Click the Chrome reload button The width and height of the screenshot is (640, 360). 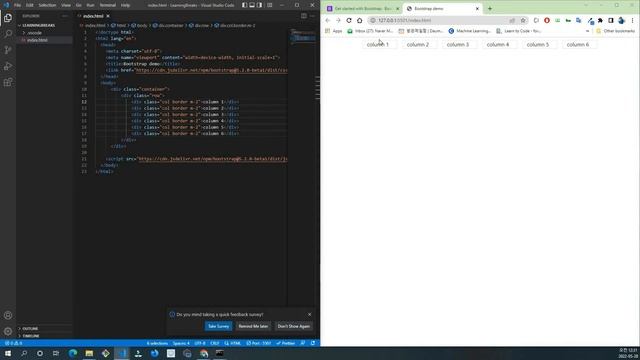[x=349, y=20]
